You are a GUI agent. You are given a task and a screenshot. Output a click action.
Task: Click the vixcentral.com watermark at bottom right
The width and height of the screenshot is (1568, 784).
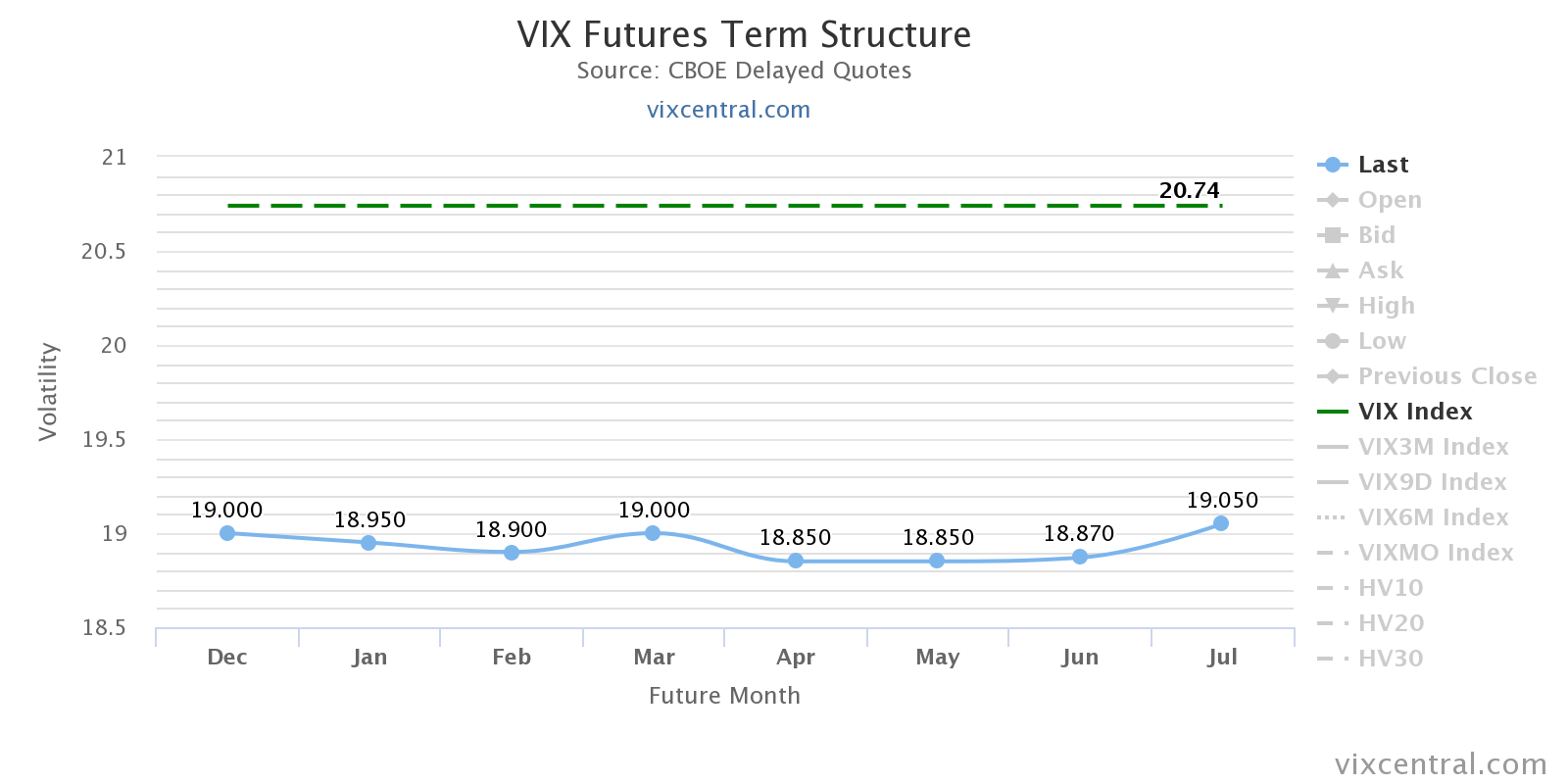pos(1441,763)
